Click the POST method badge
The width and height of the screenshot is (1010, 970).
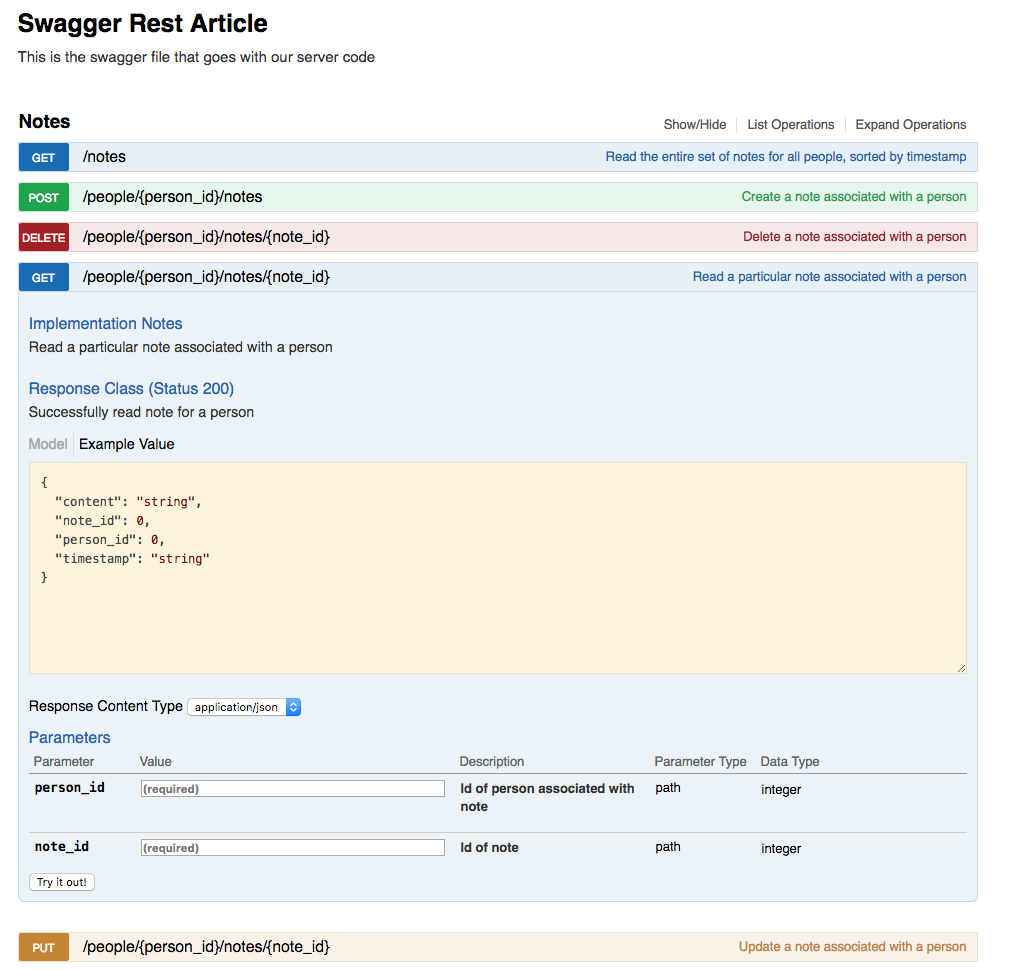(x=44, y=198)
